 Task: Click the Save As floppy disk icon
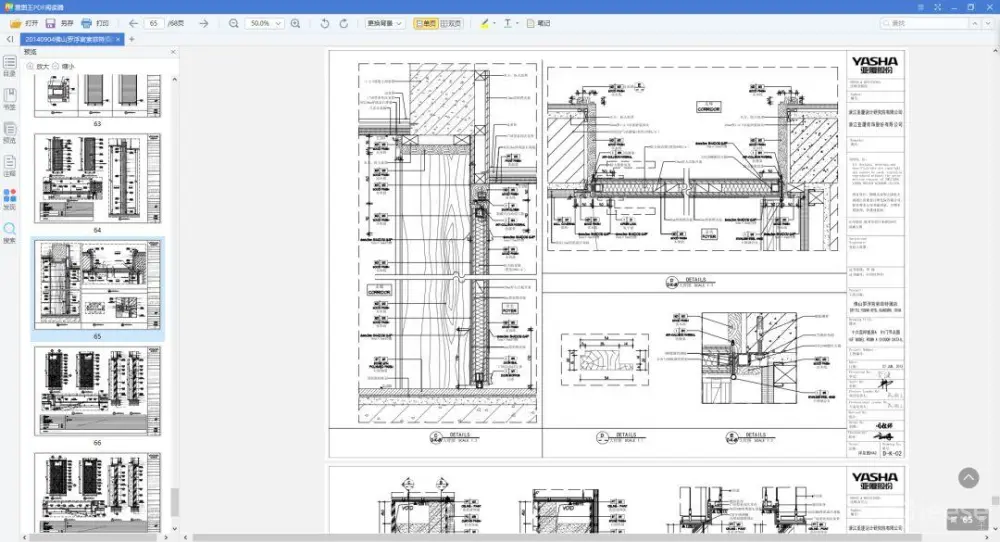tap(51, 22)
